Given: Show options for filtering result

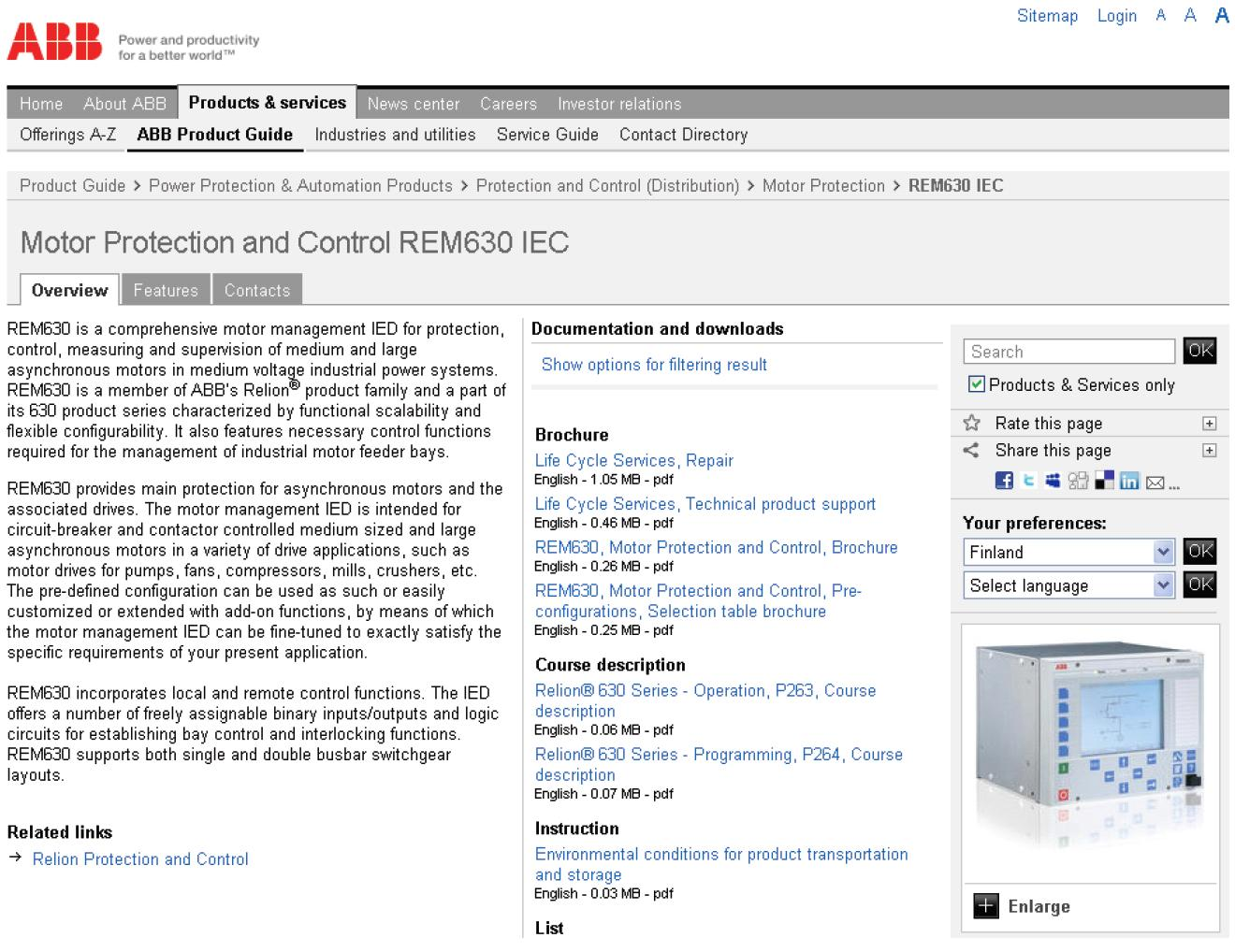Looking at the screenshot, I should click(x=654, y=365).
